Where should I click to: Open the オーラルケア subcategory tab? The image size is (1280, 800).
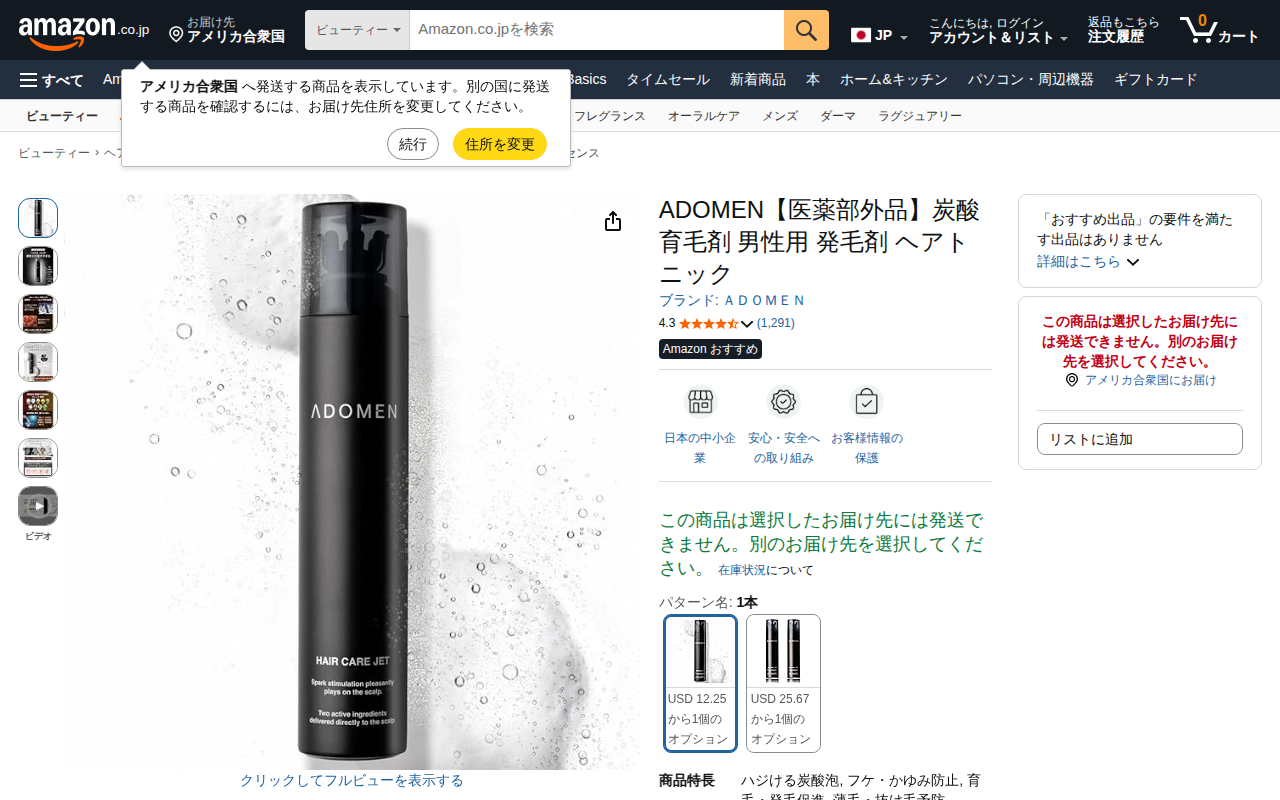click(x=704, y=116)
